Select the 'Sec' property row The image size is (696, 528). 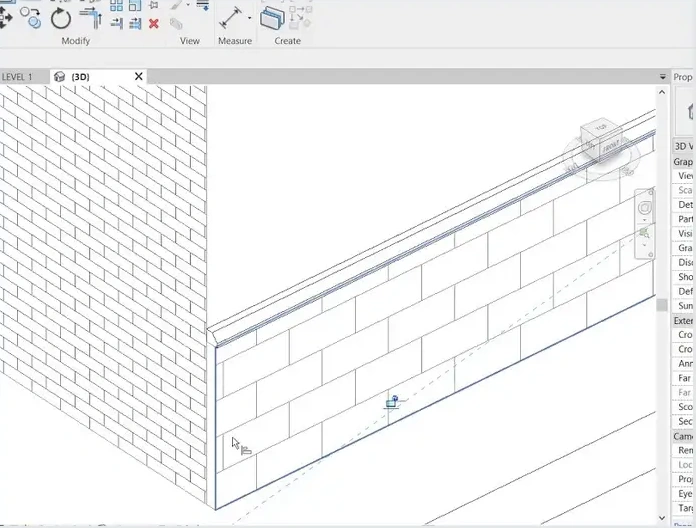(684, 422)
